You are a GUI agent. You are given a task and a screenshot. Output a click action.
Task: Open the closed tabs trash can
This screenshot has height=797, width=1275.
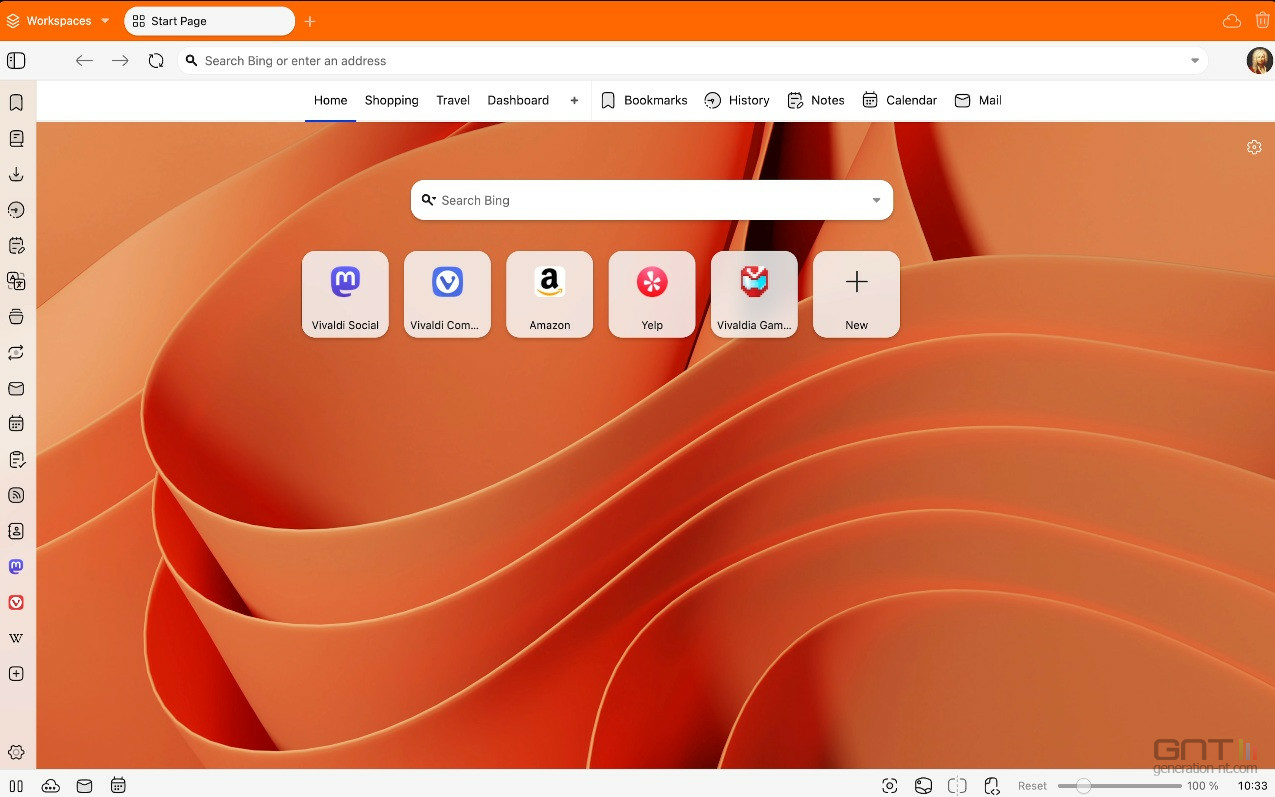(x=1262, y=21)
